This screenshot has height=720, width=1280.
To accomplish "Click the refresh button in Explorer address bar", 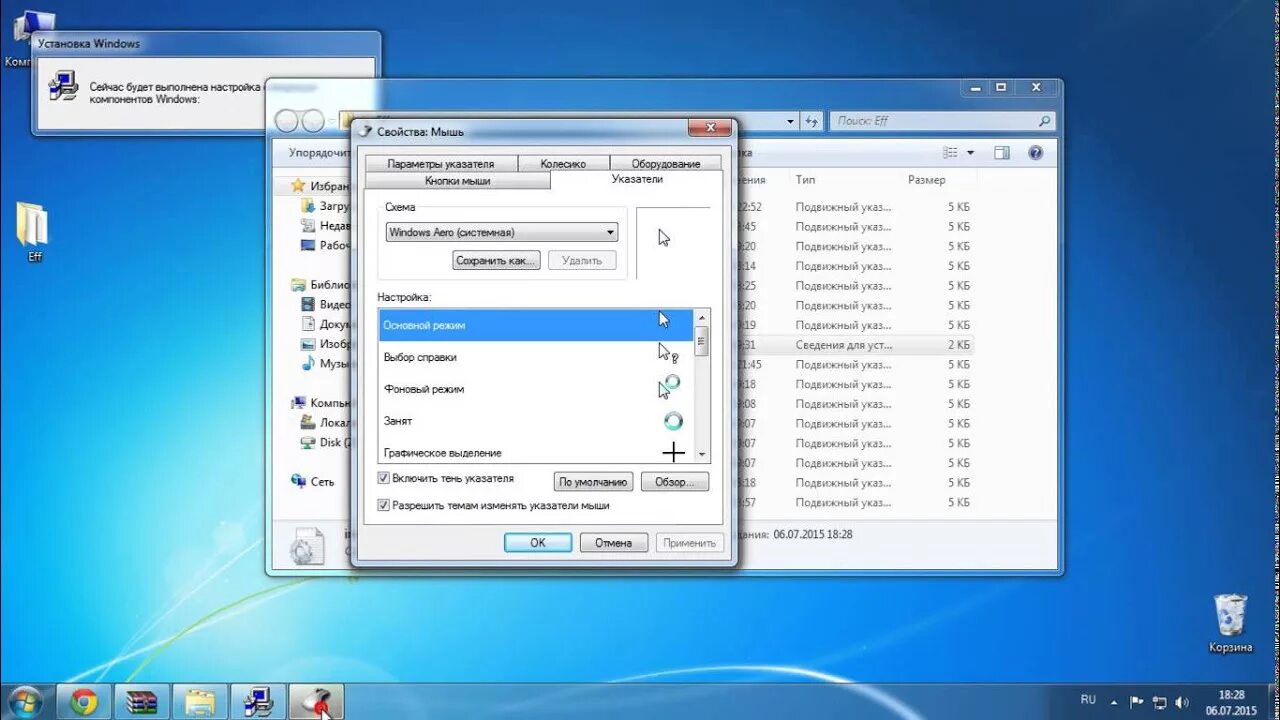I will pos(812,121).
